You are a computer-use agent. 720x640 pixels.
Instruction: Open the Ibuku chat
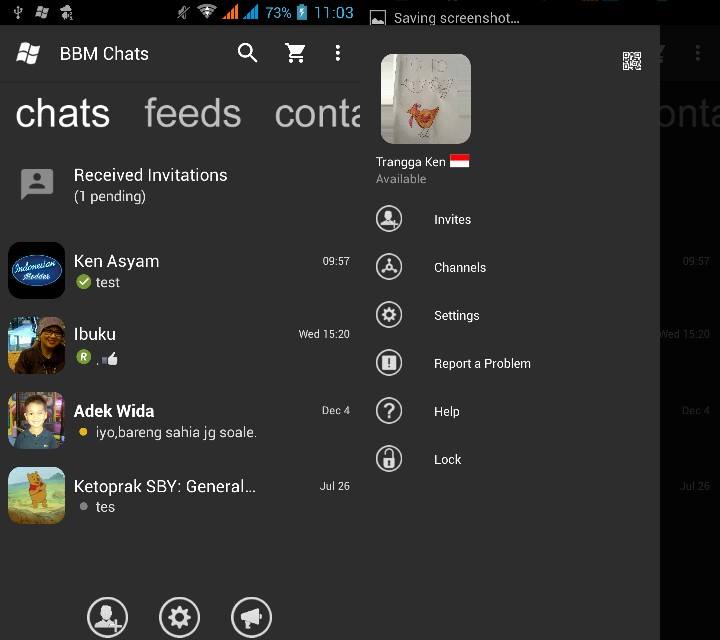(x=180, y=345)
